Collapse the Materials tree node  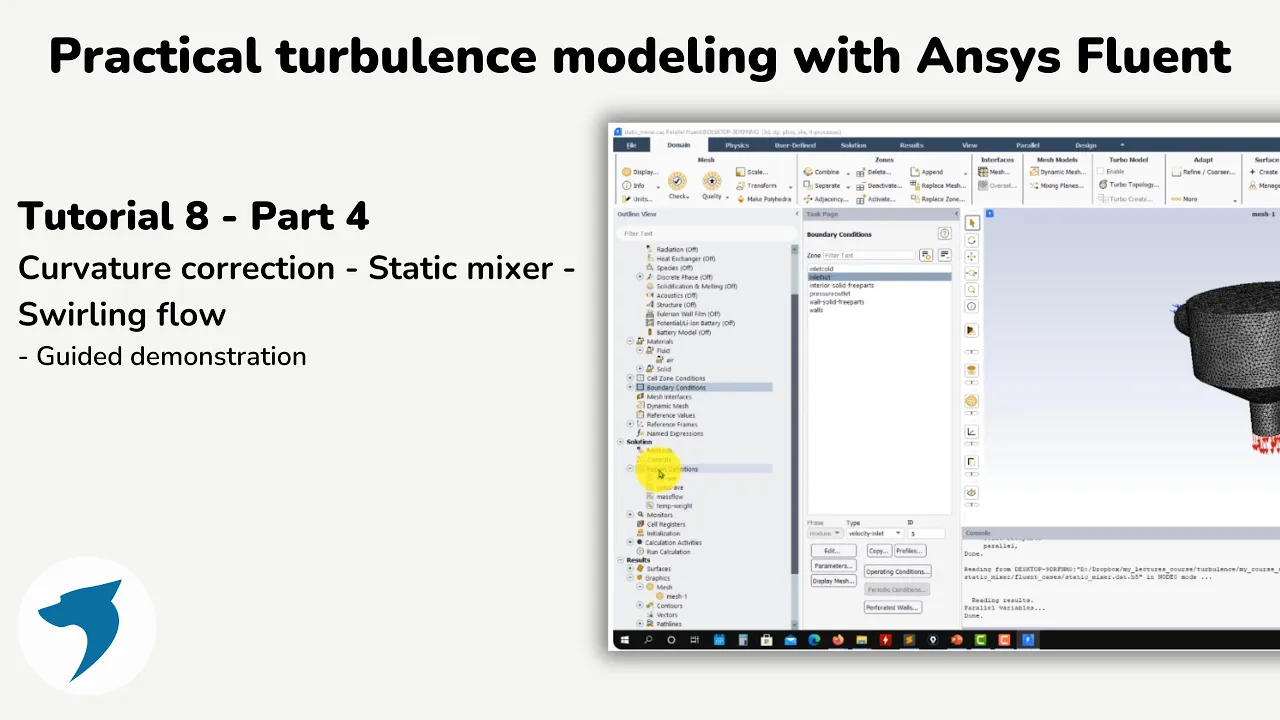(x=630, y=342)
